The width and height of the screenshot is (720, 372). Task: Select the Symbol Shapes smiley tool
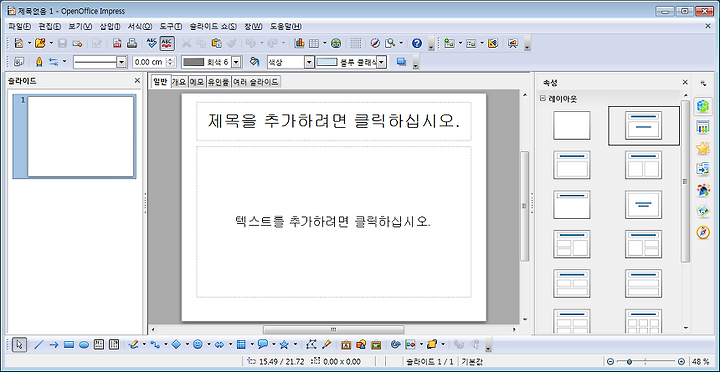[197, 344]
